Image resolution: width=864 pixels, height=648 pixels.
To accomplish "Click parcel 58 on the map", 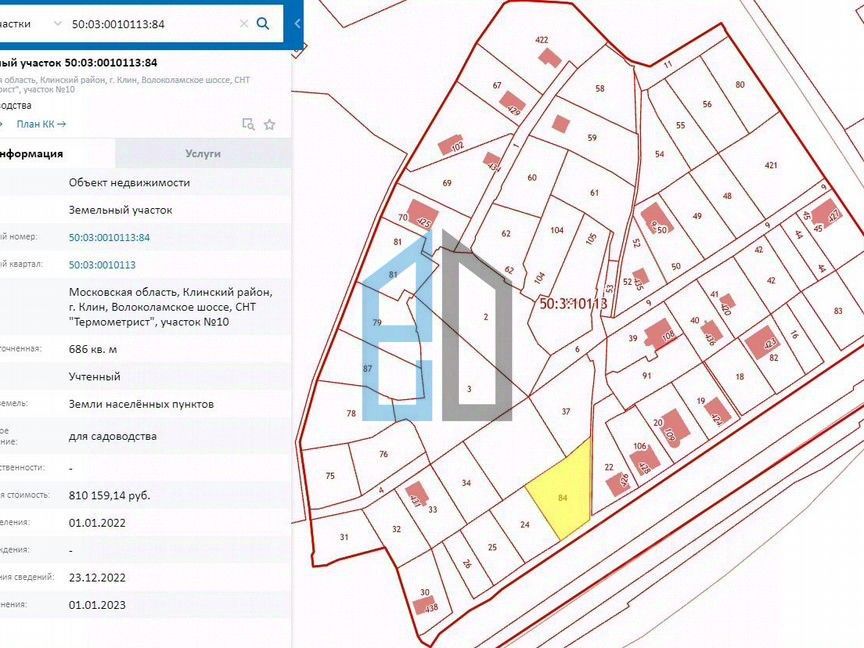I will tap(600, 88).
